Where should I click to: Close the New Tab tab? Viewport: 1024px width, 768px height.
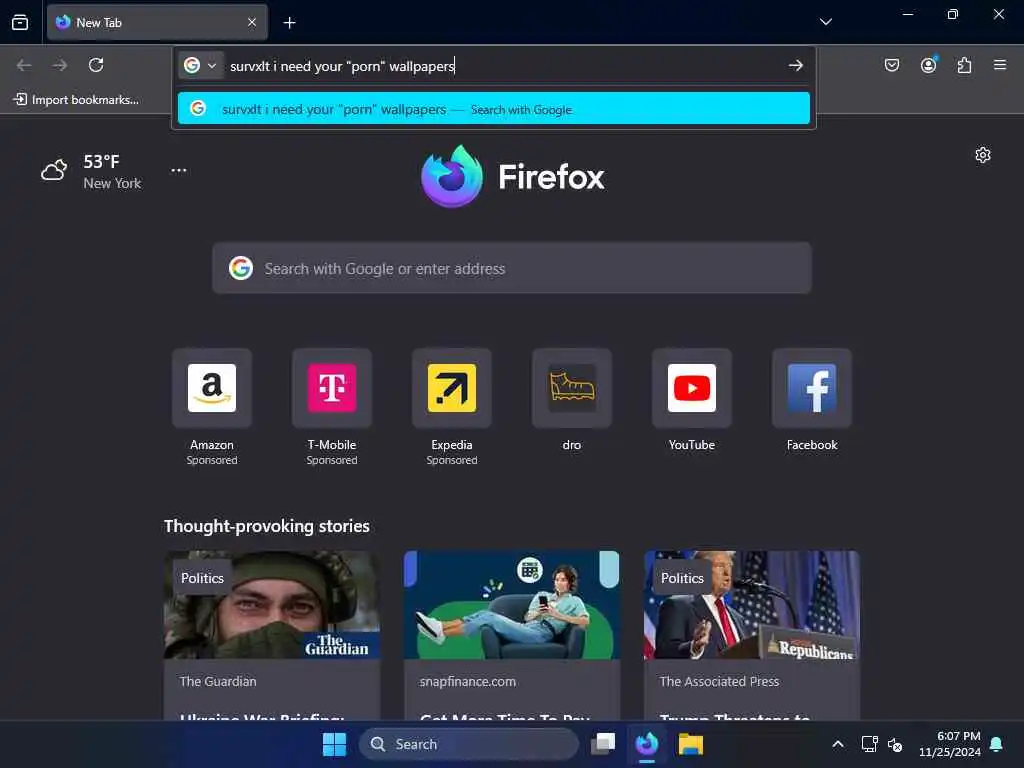point(251,22)
